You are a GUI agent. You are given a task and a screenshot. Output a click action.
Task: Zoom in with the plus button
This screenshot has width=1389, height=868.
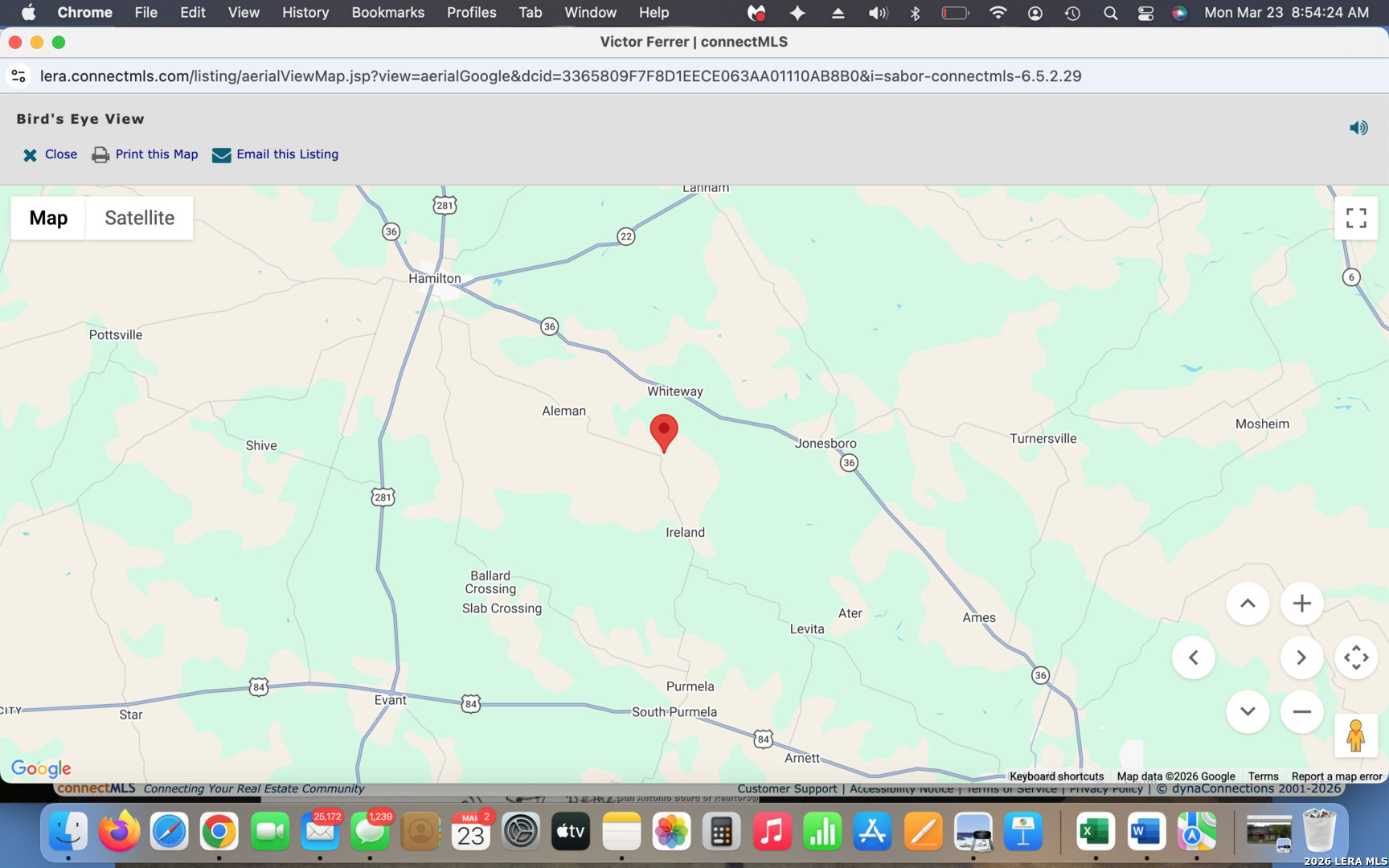click(x=1301, y=604)
